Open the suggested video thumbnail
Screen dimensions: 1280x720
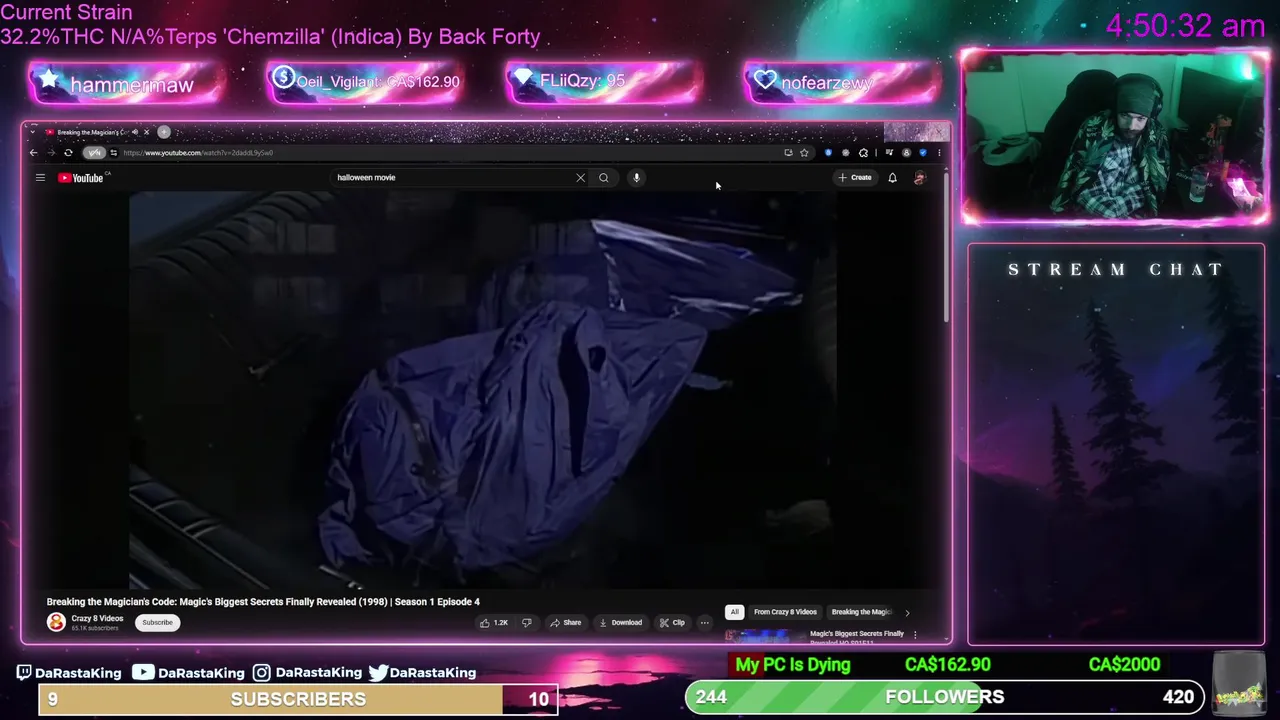click(x=765, y=635)
